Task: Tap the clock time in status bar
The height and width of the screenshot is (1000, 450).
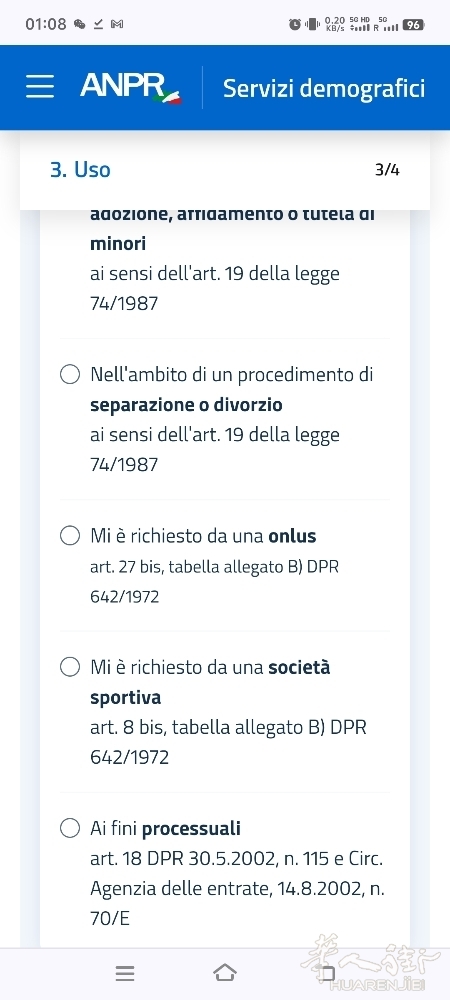Action: pyautogui.click(x=46, y=24)
